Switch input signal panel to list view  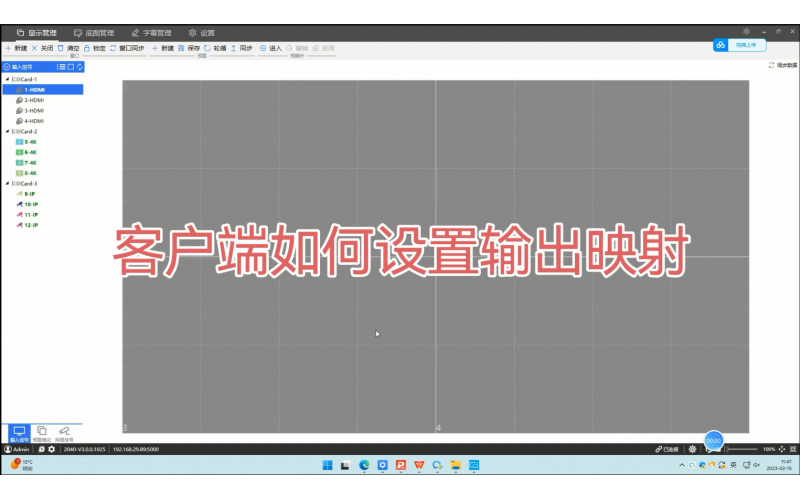(x=61, y=67)
